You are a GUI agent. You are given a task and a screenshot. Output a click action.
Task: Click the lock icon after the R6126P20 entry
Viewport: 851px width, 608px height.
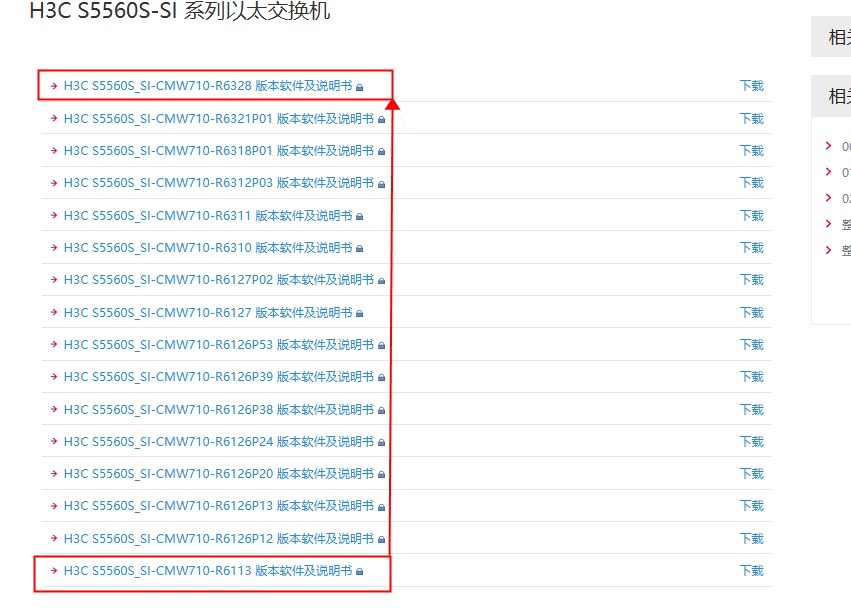click(382, 475)
